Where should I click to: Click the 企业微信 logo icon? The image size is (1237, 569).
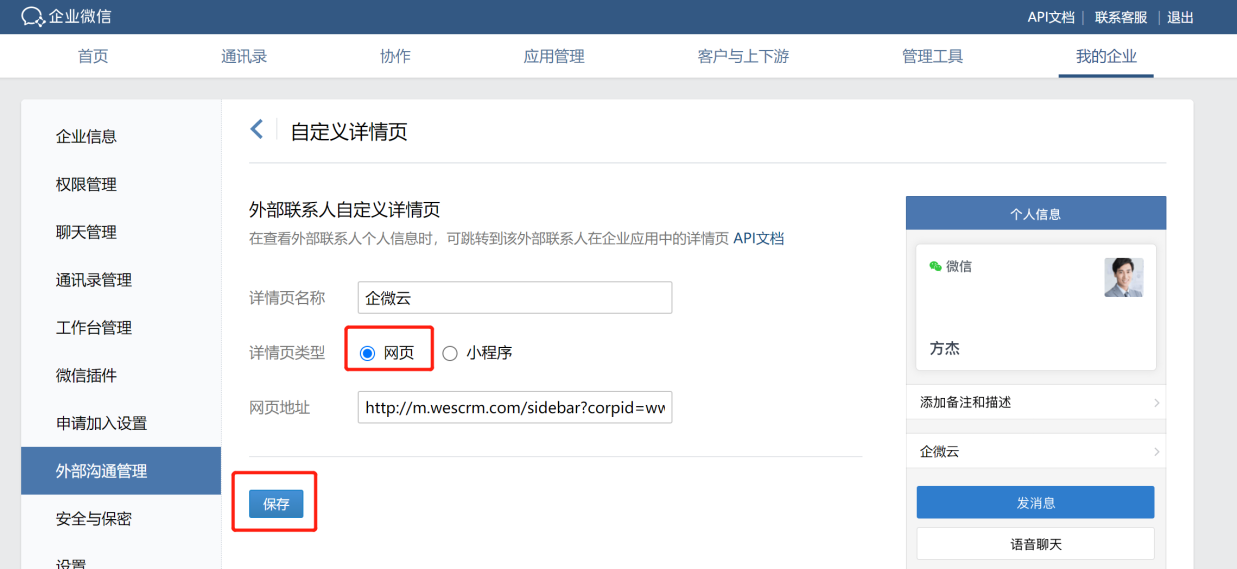pos(32,17)
